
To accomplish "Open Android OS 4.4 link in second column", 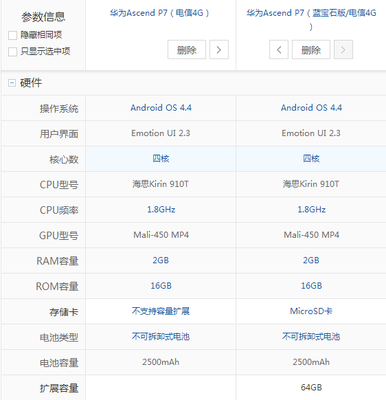I will (311, 108).
